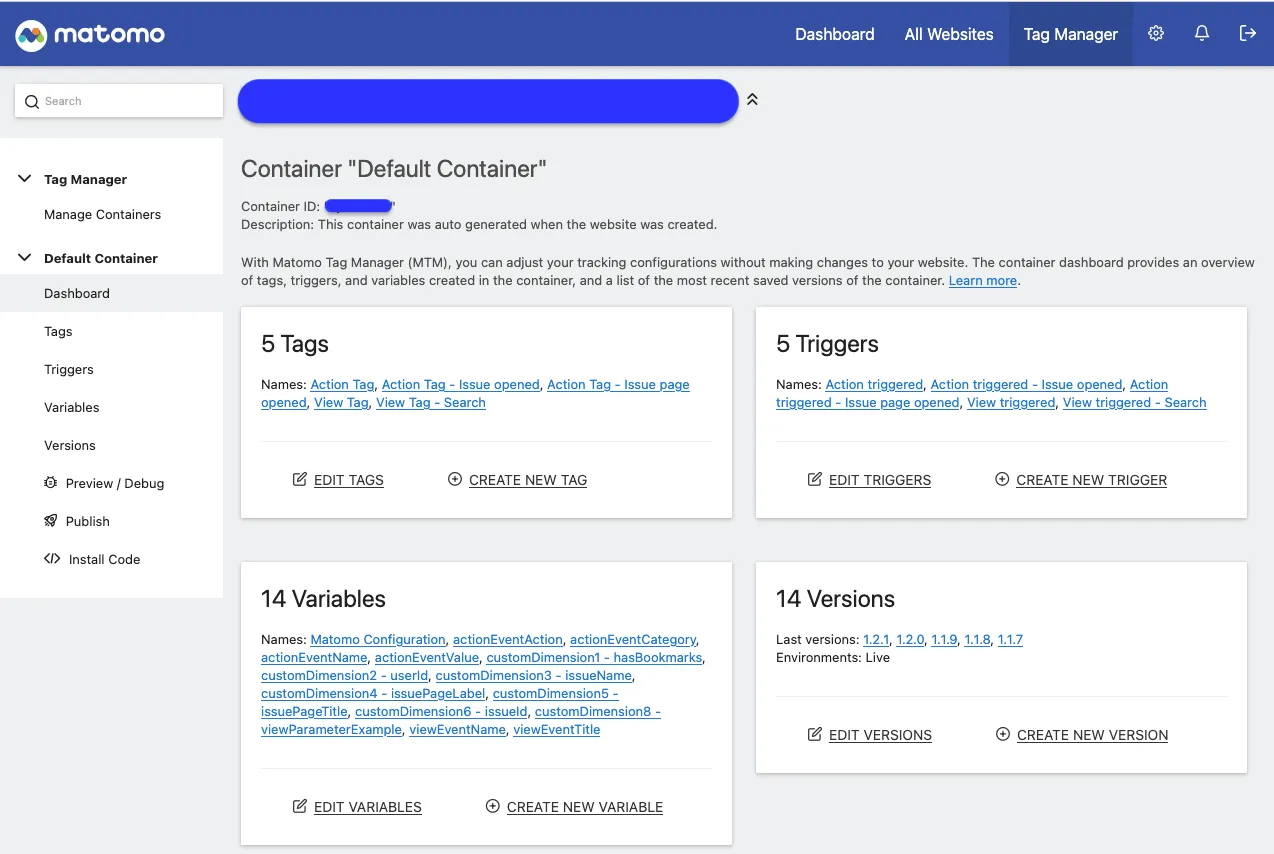Click the search magnifier icon
1274x854 pixels.
[32, 101]
